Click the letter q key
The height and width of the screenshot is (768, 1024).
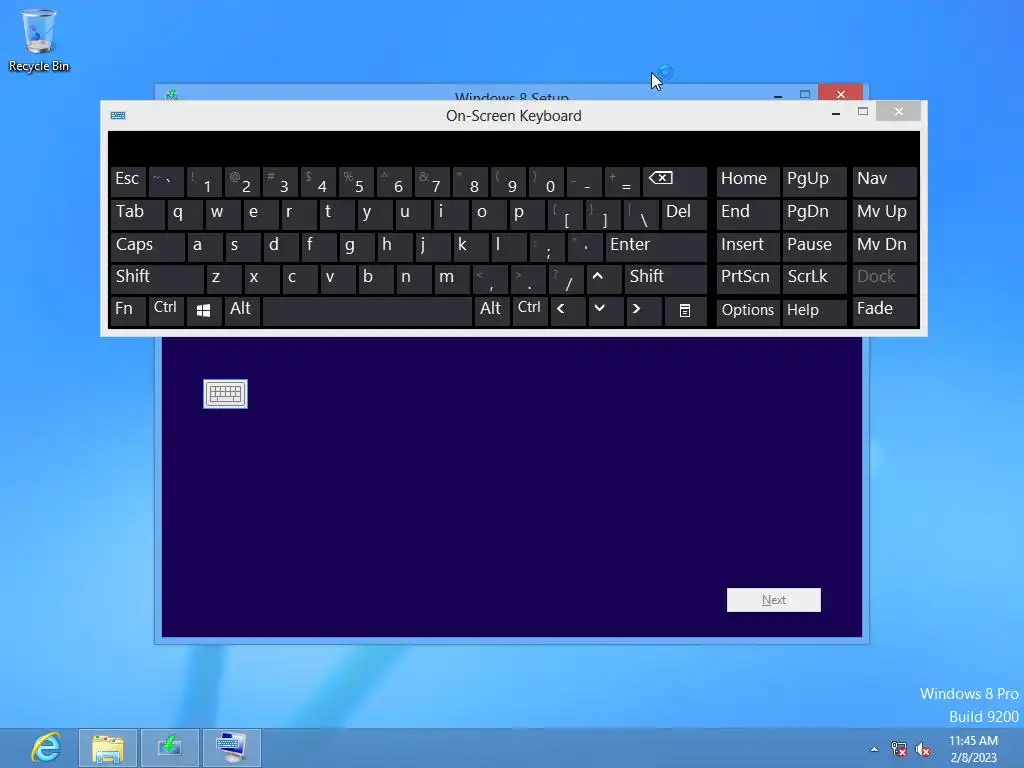click(x=185, y=214)
